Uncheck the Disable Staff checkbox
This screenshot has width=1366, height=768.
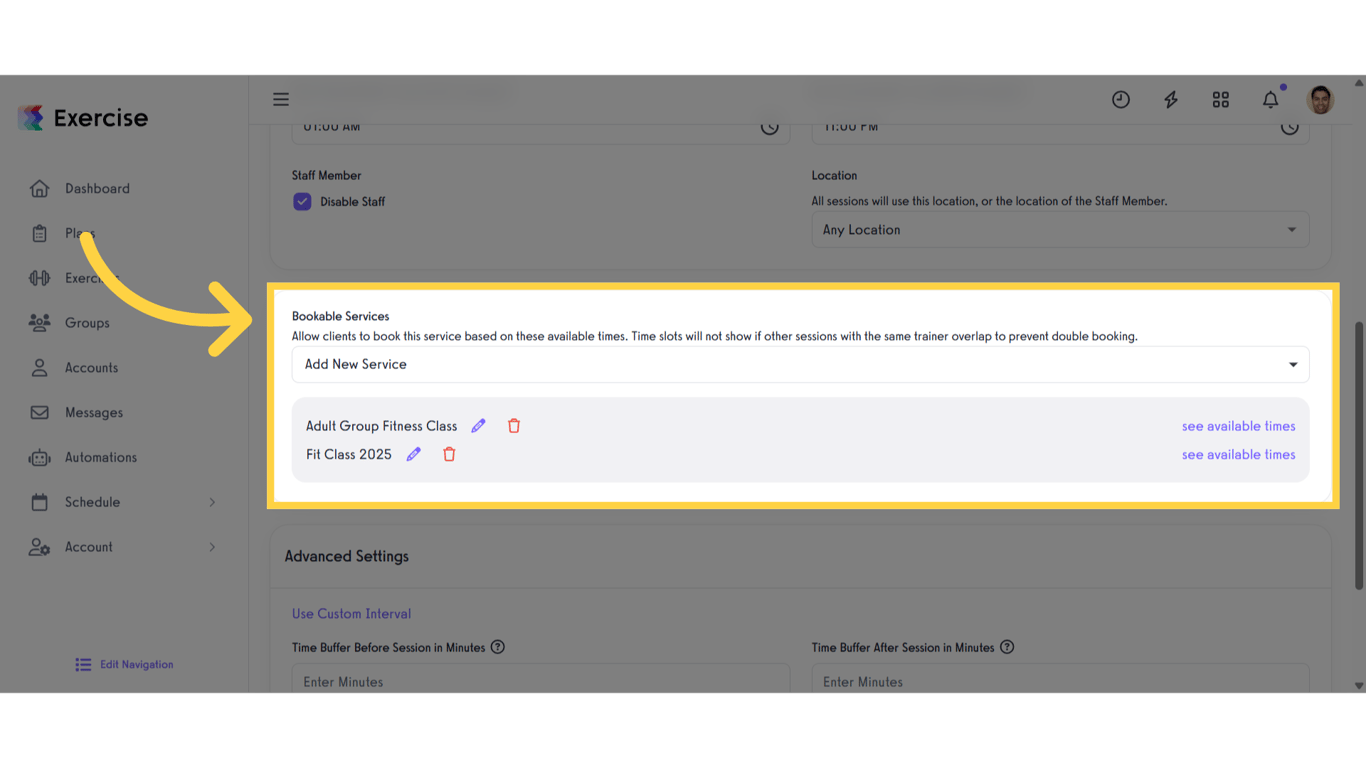pyautogui.click(x=302, y=201)
